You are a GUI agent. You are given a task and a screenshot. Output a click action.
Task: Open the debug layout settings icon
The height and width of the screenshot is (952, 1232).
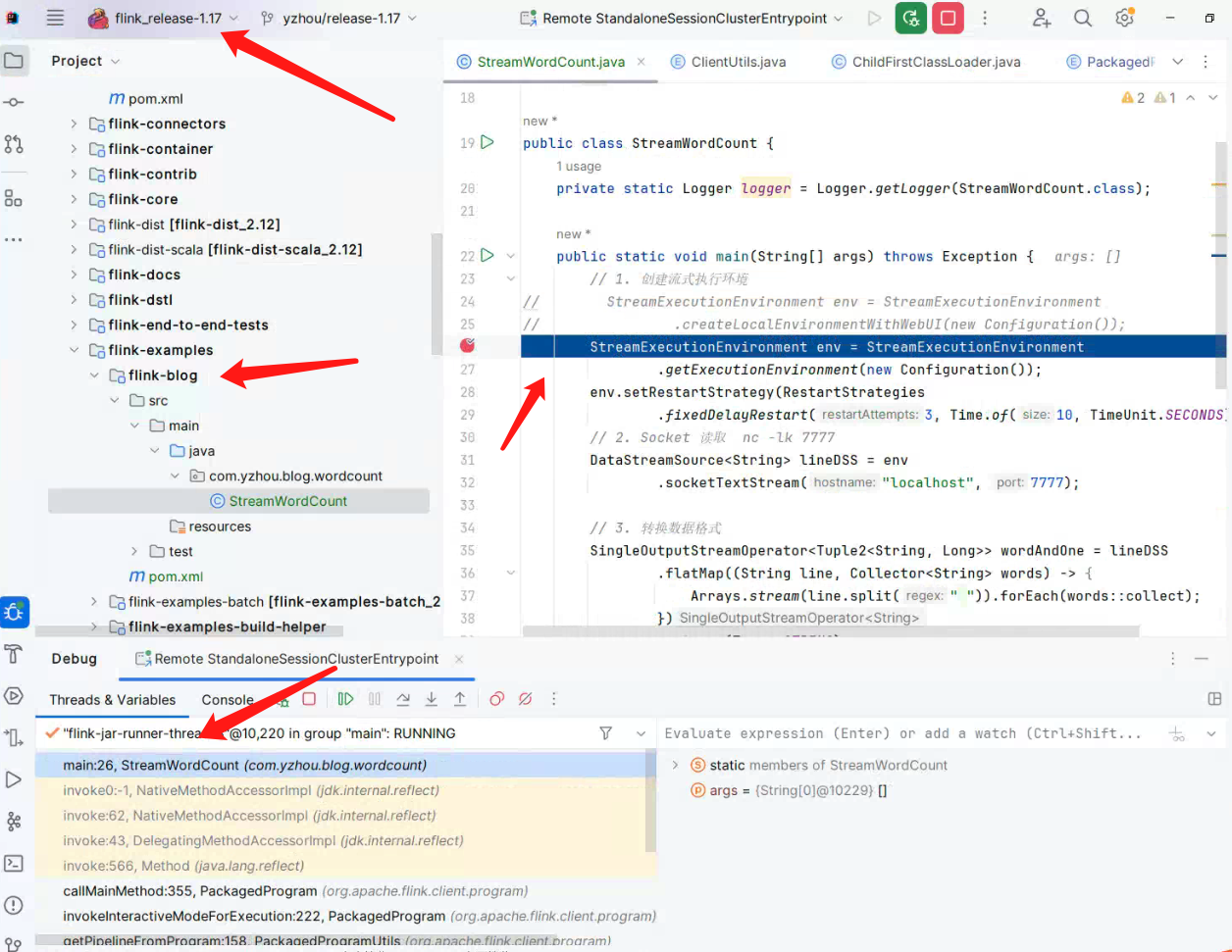(1214, 699)
